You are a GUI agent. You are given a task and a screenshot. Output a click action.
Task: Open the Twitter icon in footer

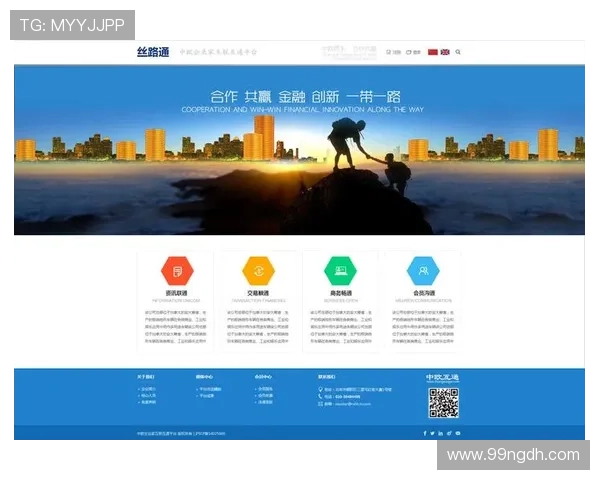click(x=434, y=433)
